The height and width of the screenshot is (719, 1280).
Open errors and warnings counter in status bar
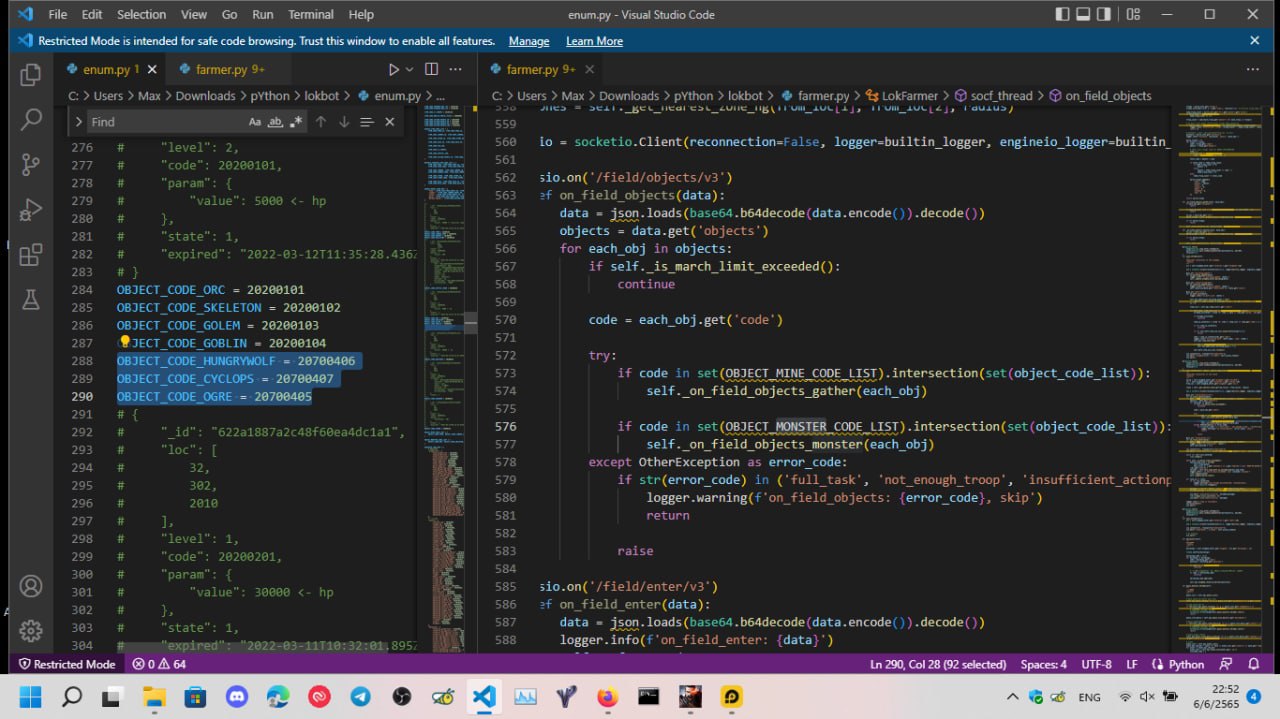click(x=159, y=664)
